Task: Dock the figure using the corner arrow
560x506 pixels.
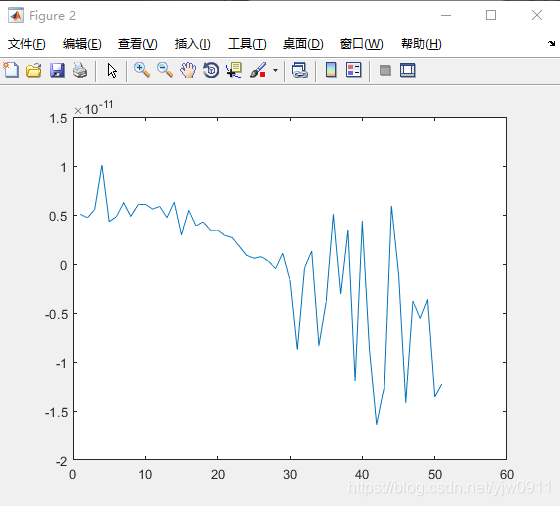Action: coord(551,44)
